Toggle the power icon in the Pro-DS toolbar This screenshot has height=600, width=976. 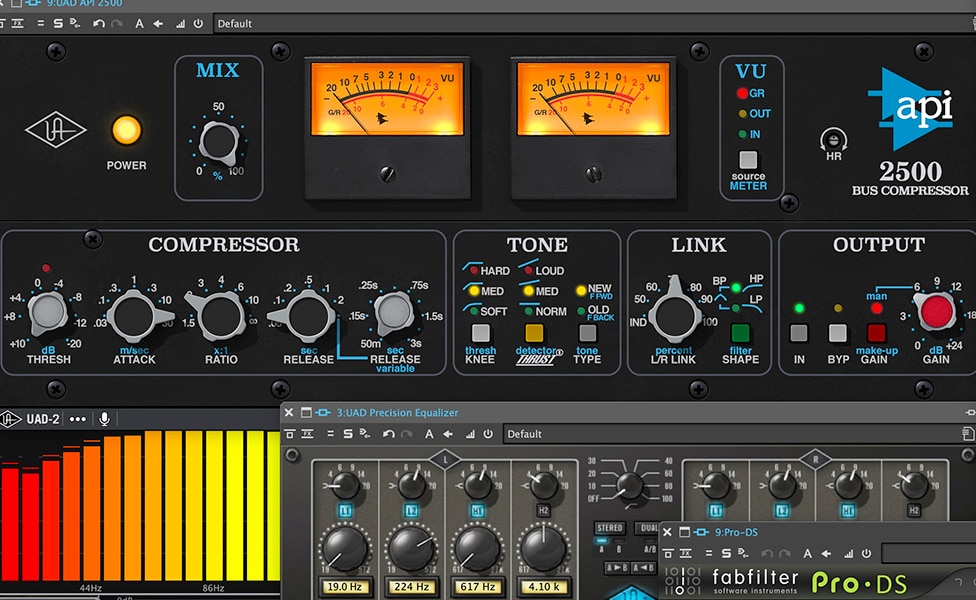click(x=866, y=553)
